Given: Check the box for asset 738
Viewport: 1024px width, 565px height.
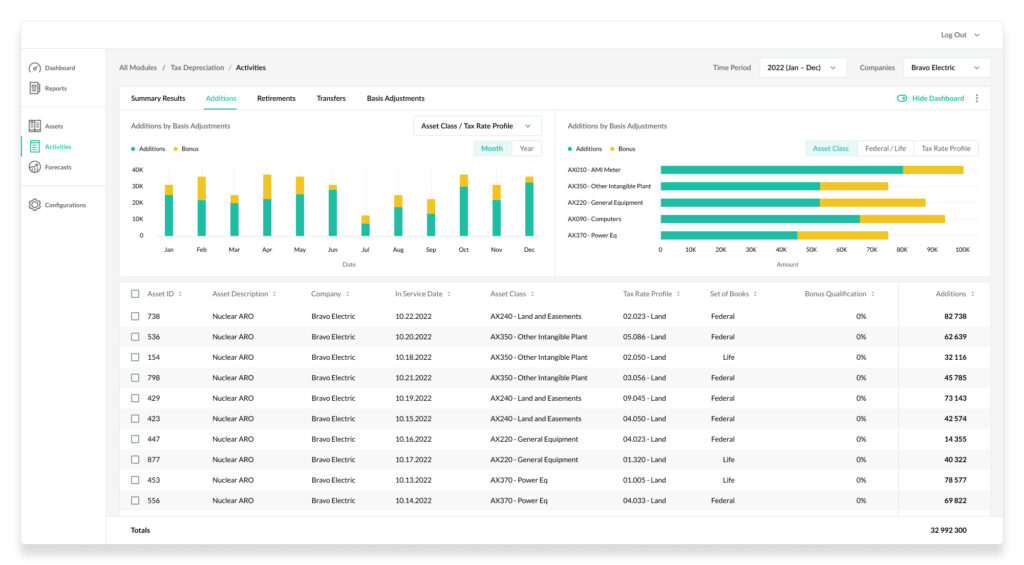Looking at the screenshot, I should coord(135,316).
